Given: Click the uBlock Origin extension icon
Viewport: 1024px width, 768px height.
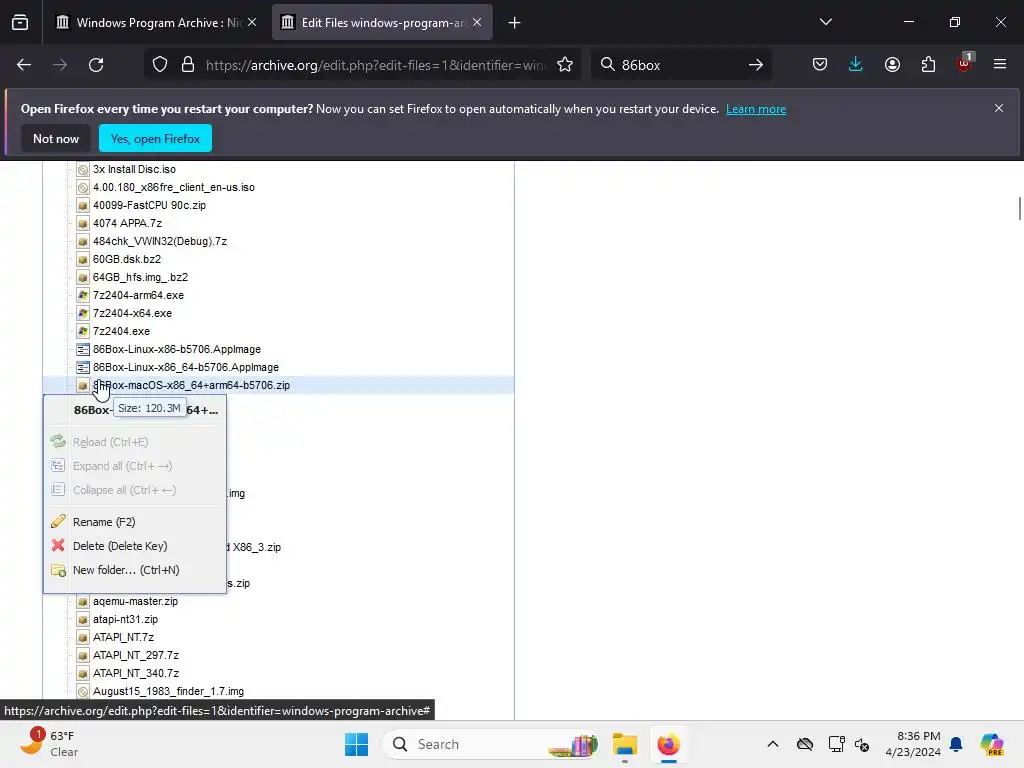Looking at the screenshot, I should click(965, 63).
